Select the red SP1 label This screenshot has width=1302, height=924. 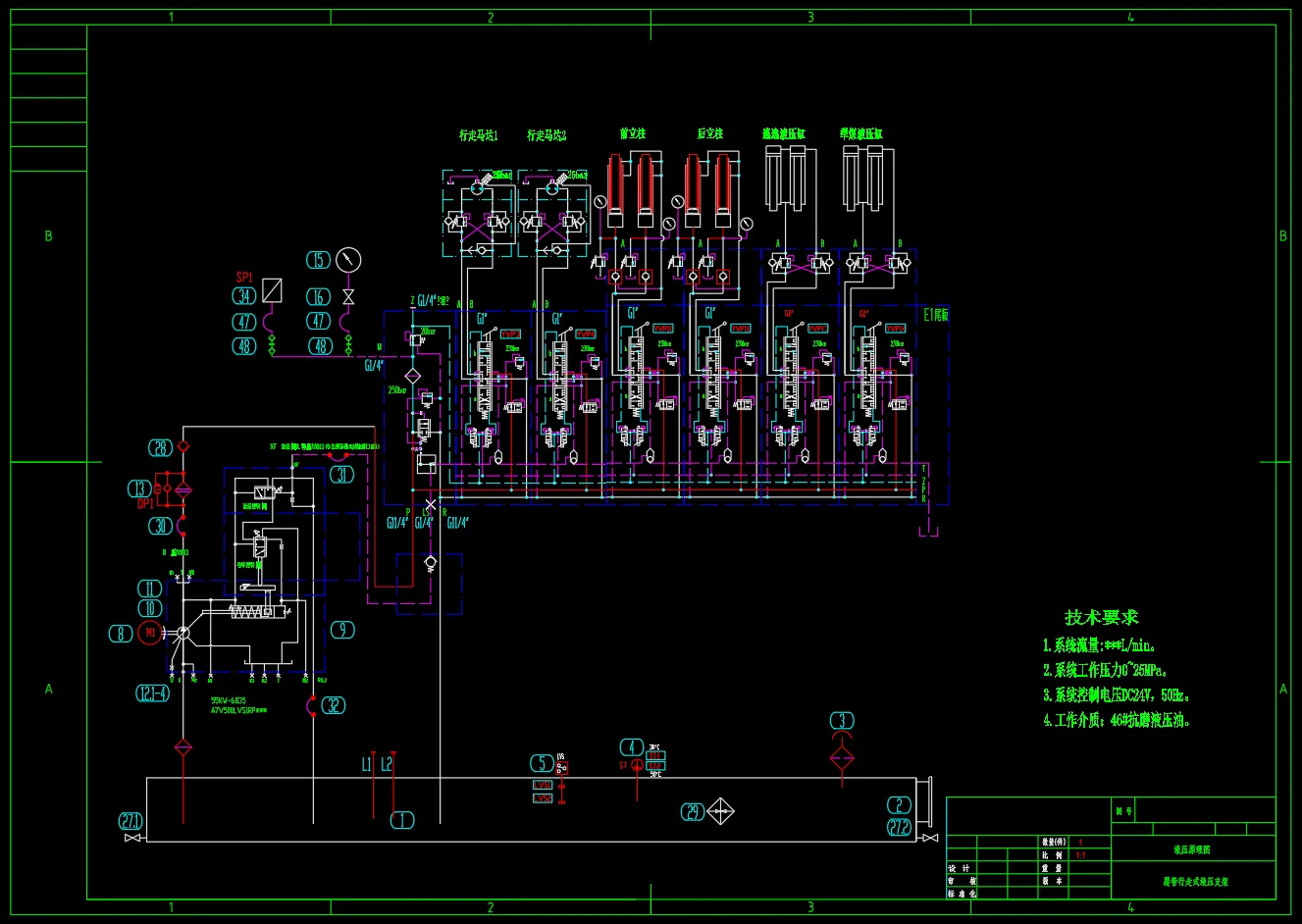point(244,278)
